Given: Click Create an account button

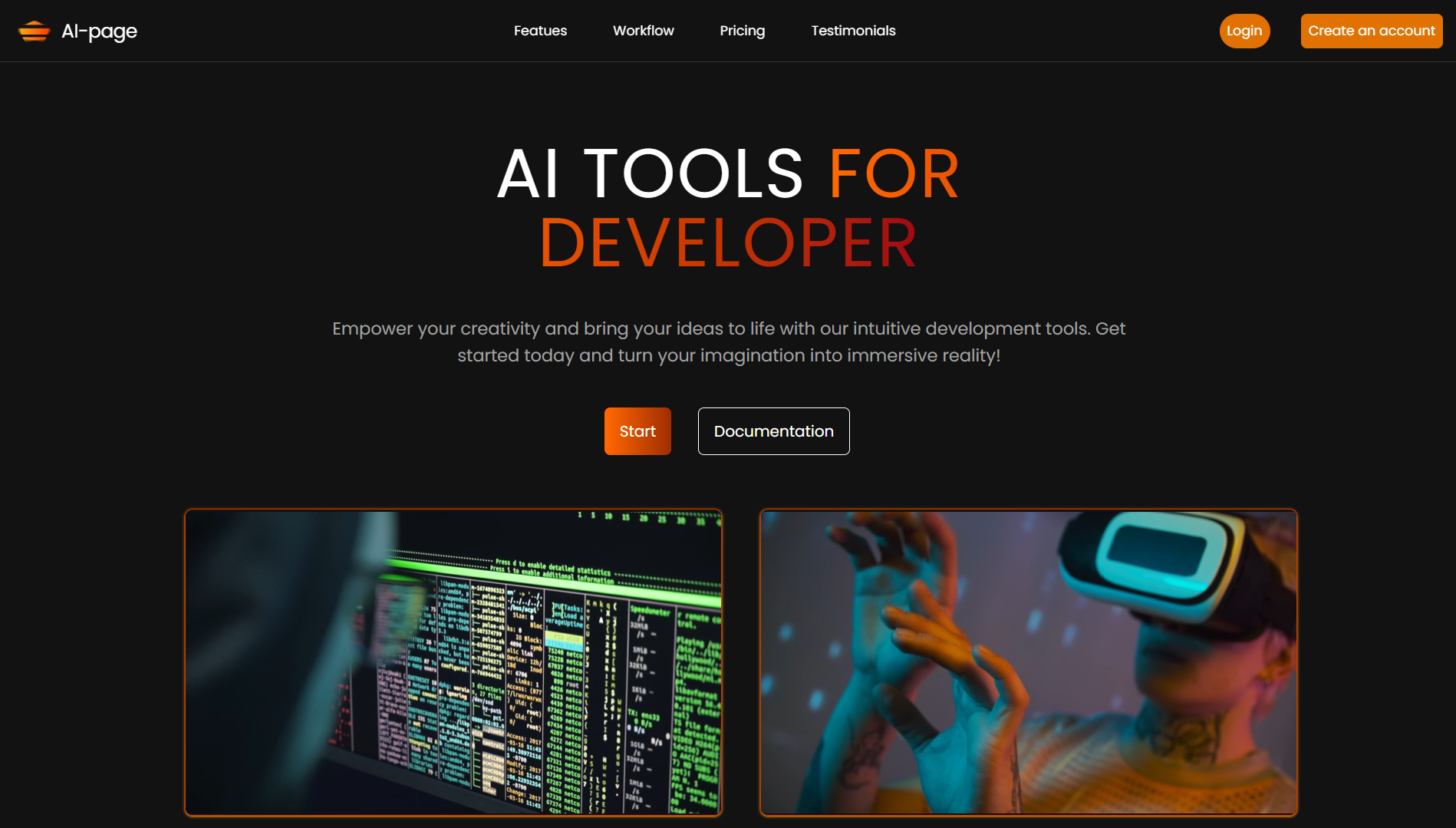Looking at the screenshot, I should [1371, 31].
